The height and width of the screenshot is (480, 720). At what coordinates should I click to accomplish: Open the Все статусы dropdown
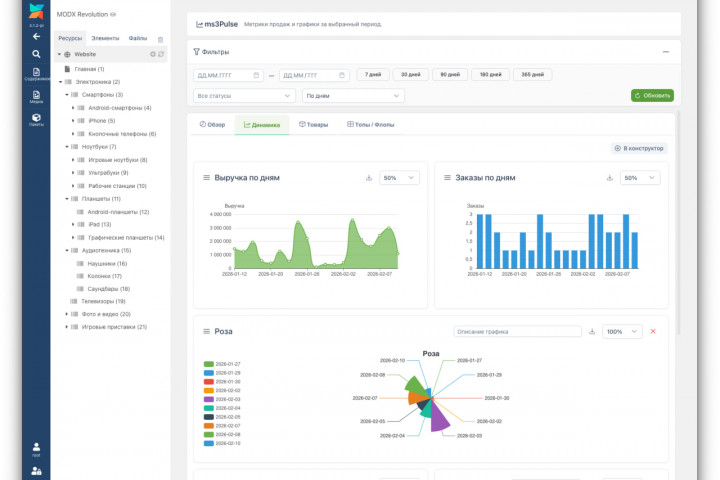[x=244, y=95]
